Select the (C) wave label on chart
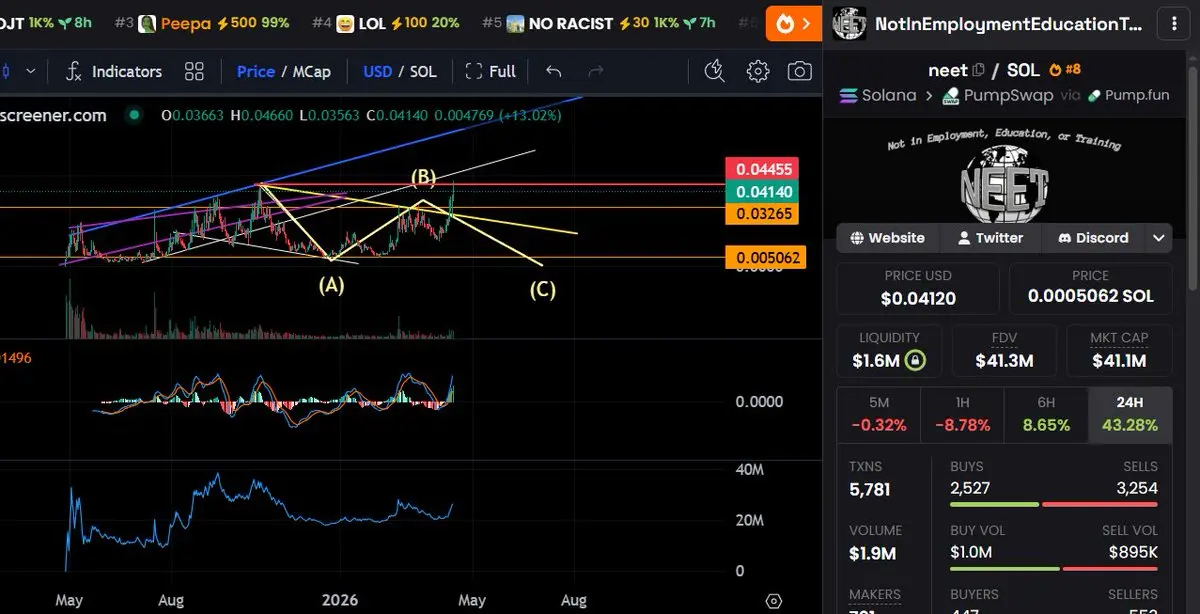1200x614 pixels. click(542, 290)
